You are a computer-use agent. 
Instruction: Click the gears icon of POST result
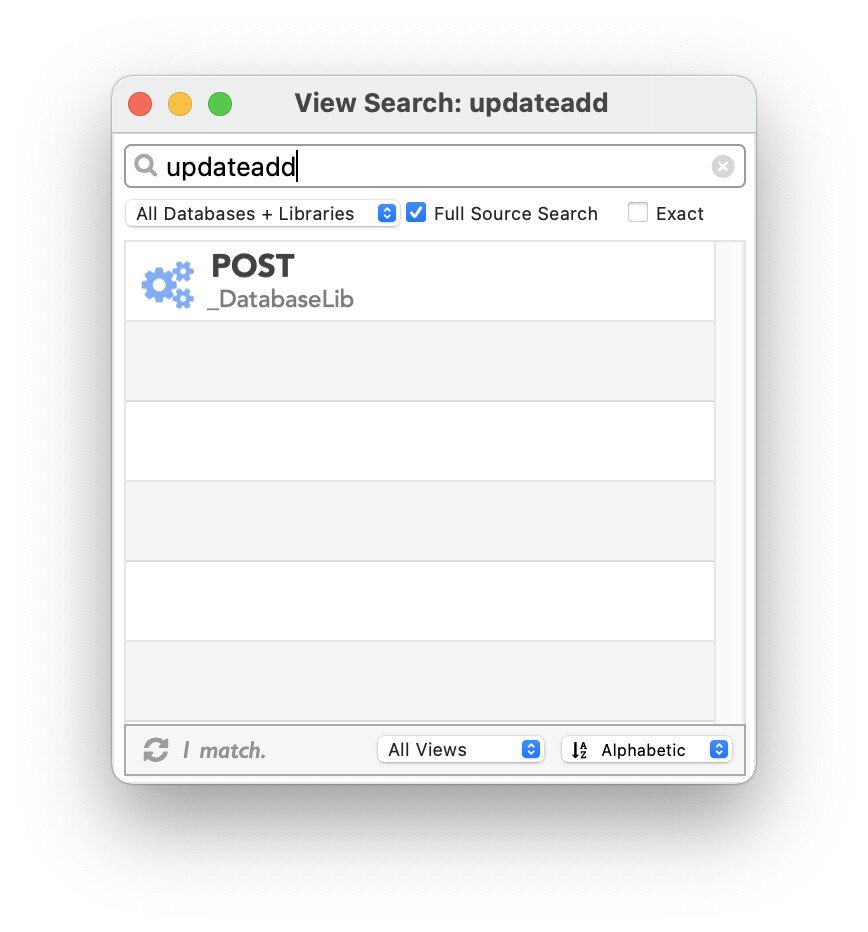point(168,285)
